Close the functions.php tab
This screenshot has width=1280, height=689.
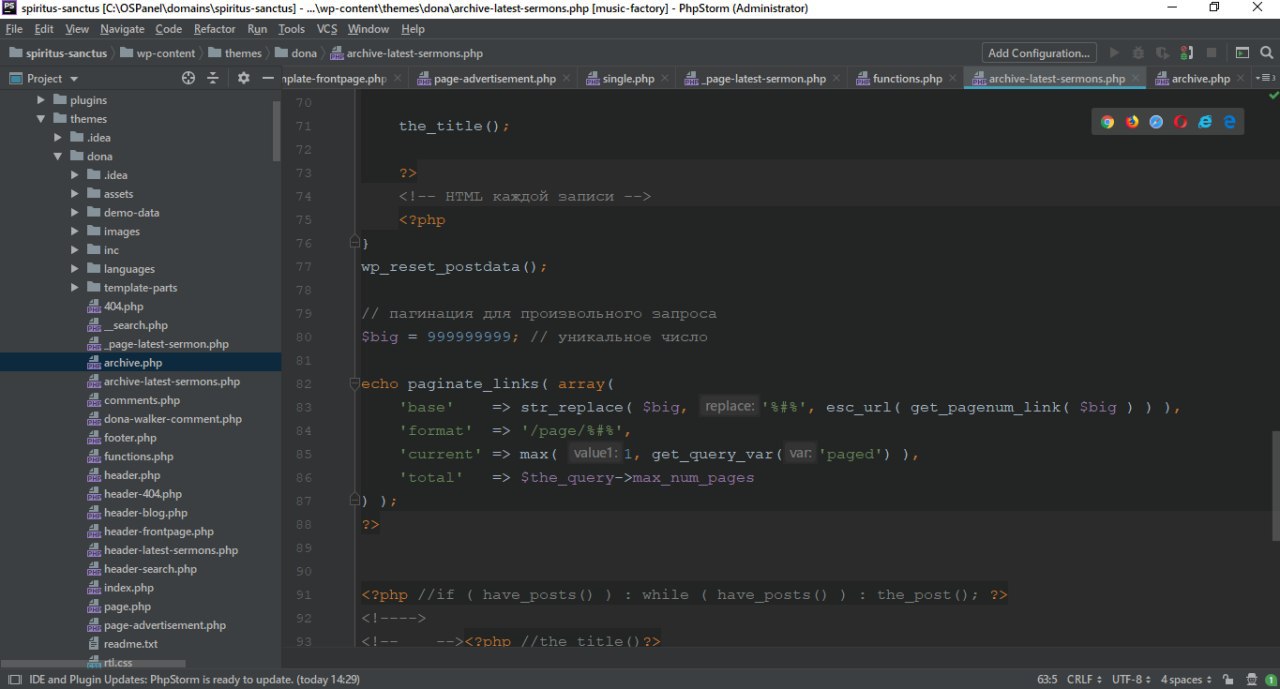(954, 78)
